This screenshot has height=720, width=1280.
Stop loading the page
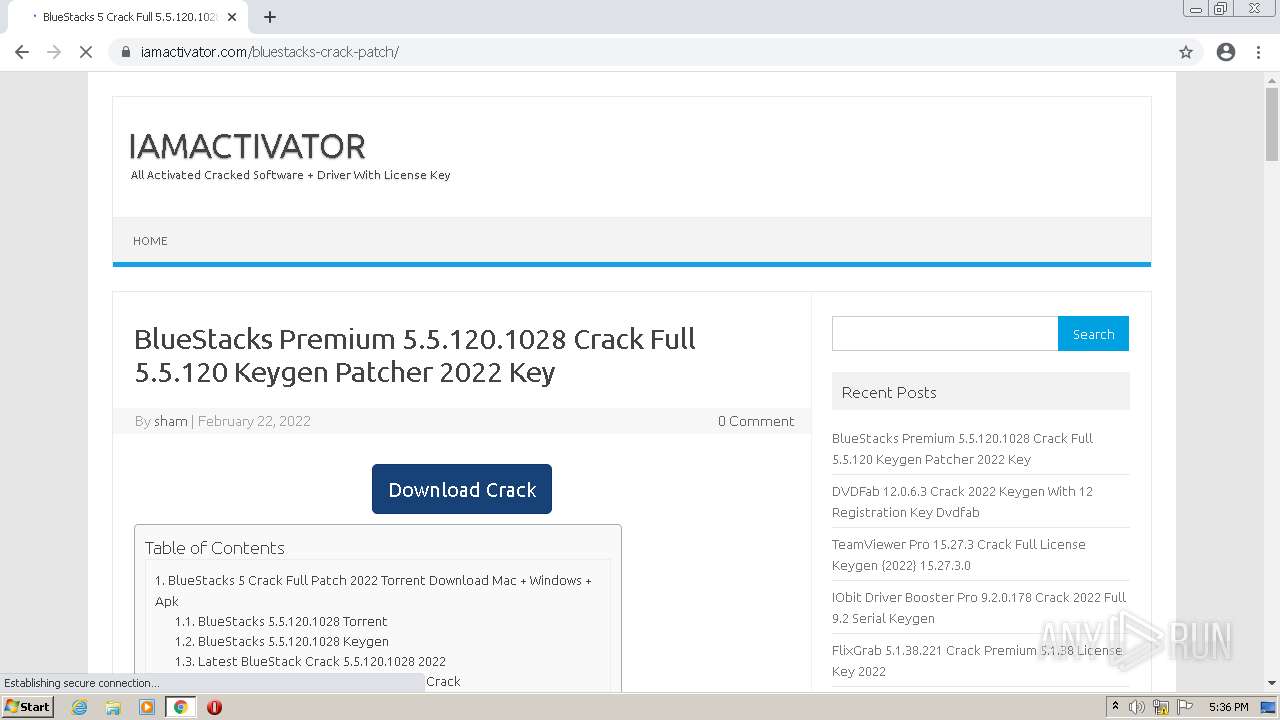pyautogui.click(x=86, y=52)
